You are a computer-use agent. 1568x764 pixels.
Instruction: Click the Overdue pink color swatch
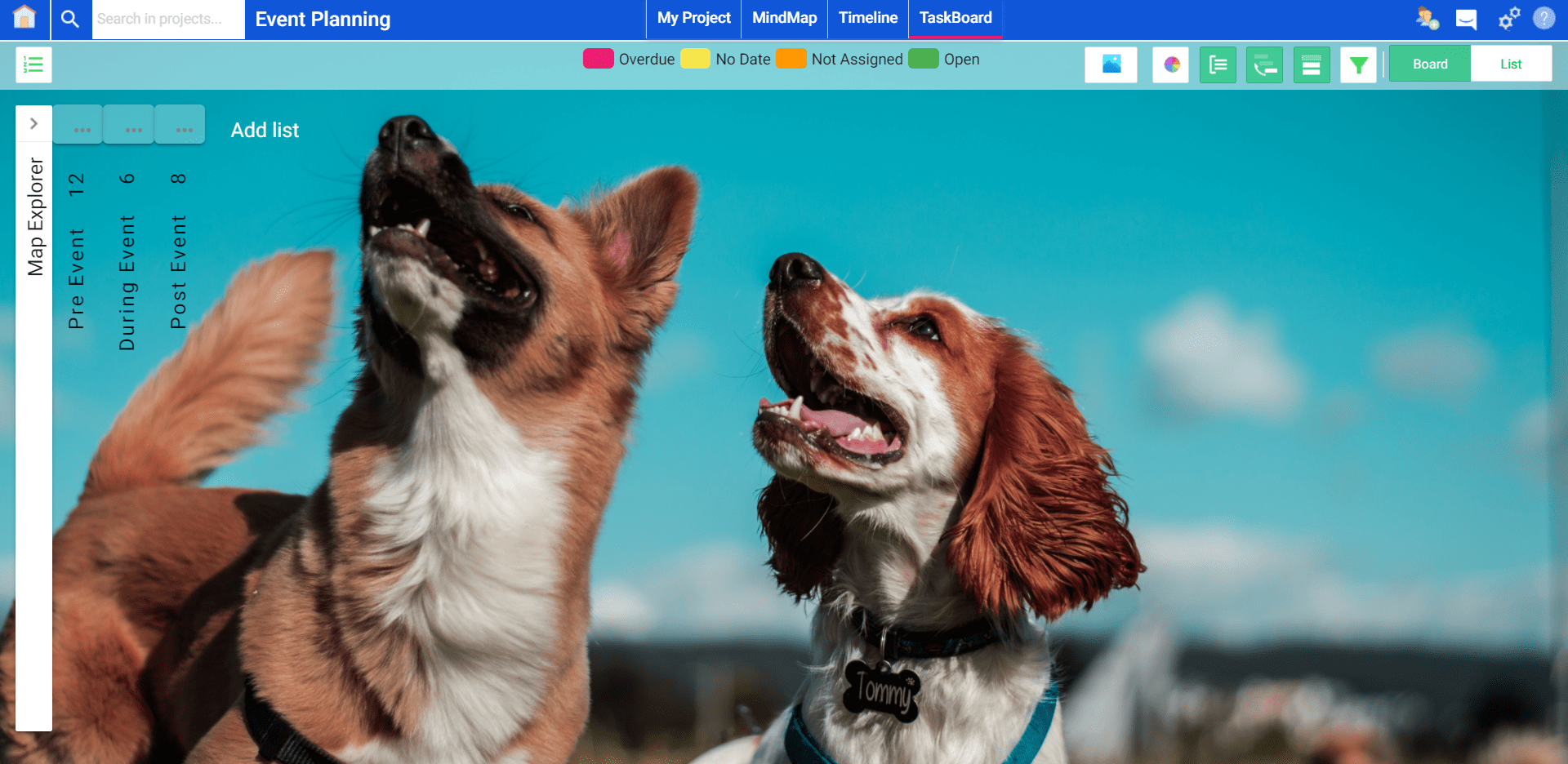click(x=599, y=59)
